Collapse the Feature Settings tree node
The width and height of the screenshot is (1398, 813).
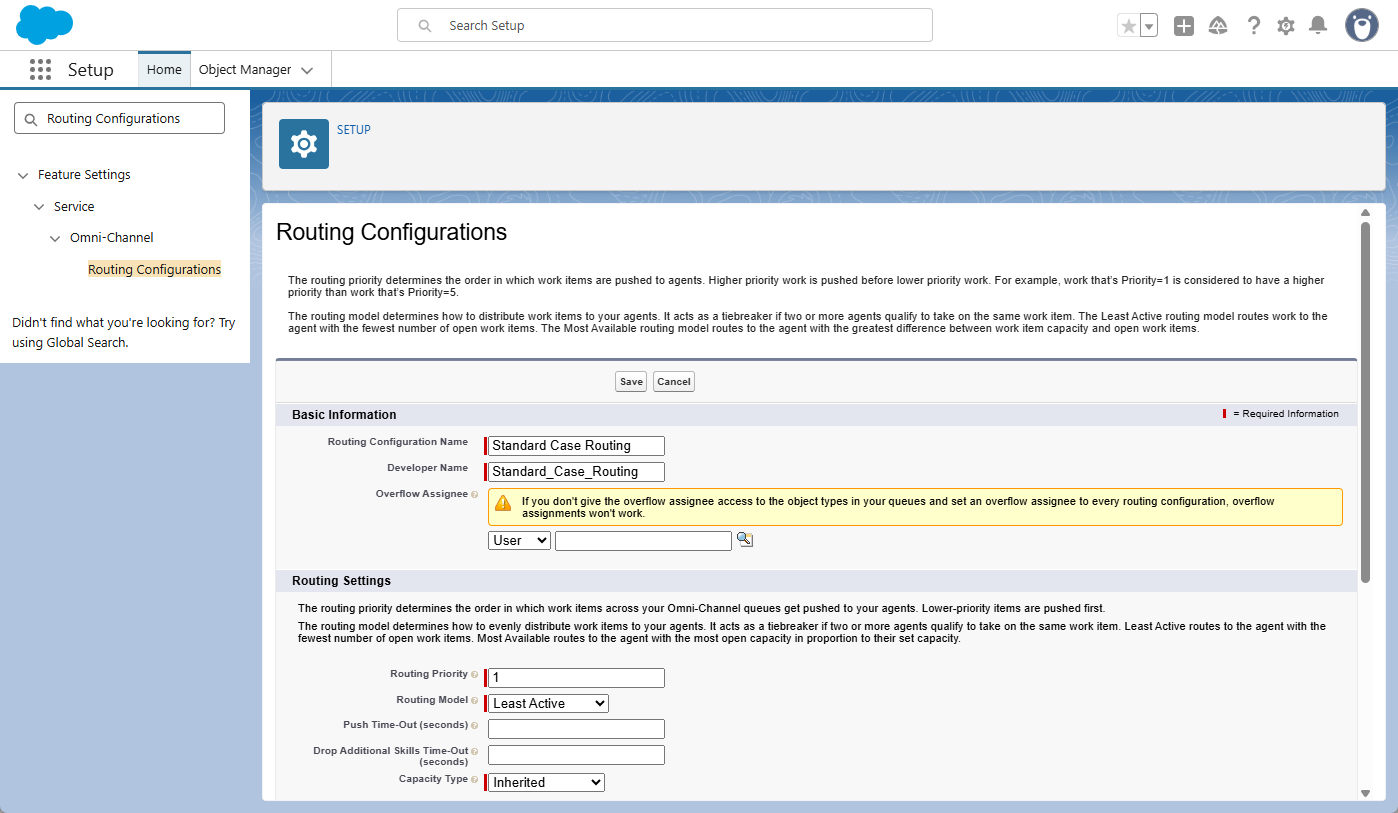pos(23,175)
